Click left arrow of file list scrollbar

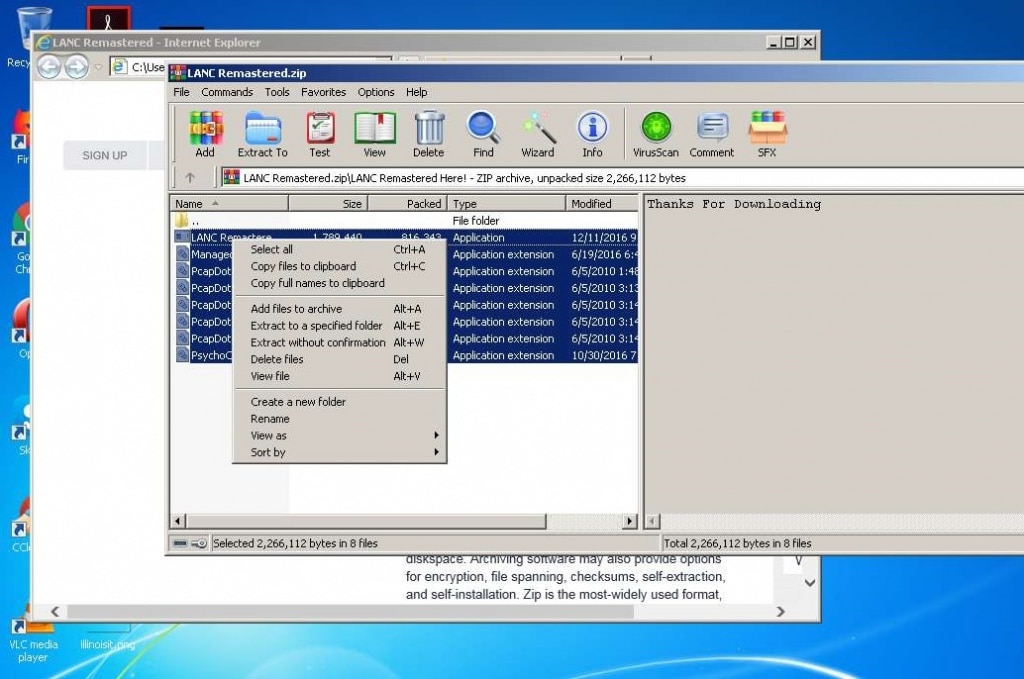178,521
